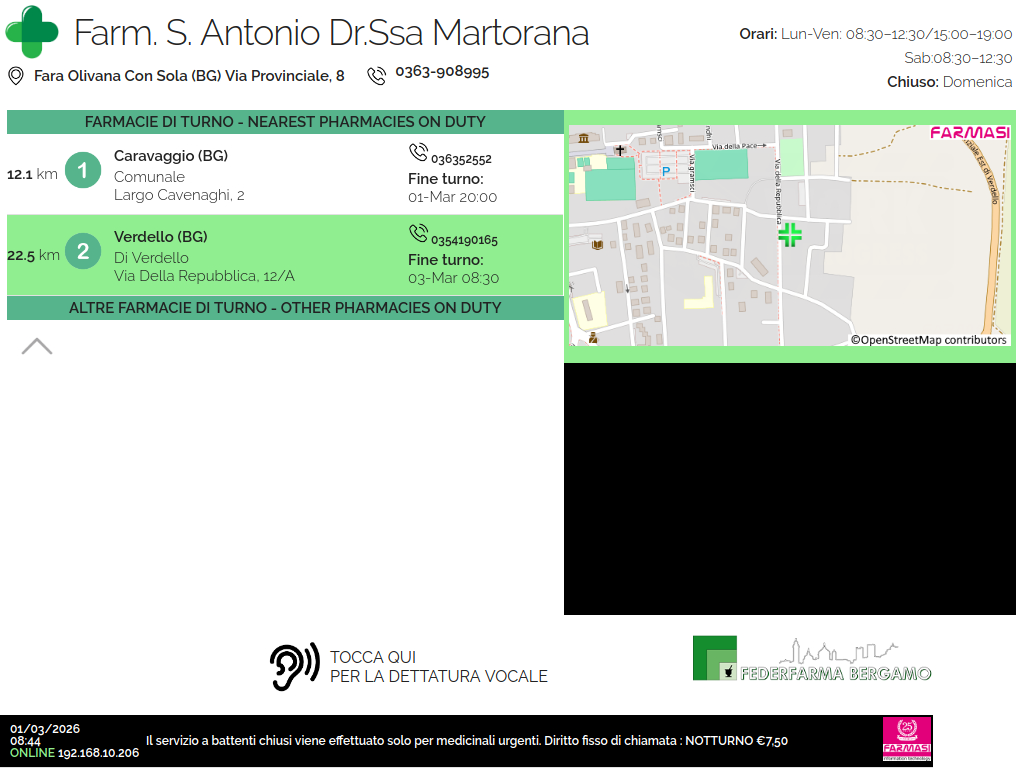Image resolution: width=1024 pixels, height=768 pixels.
Task: Select the Verdello (BG) pharmacy name
Action: tap(161, 237)
